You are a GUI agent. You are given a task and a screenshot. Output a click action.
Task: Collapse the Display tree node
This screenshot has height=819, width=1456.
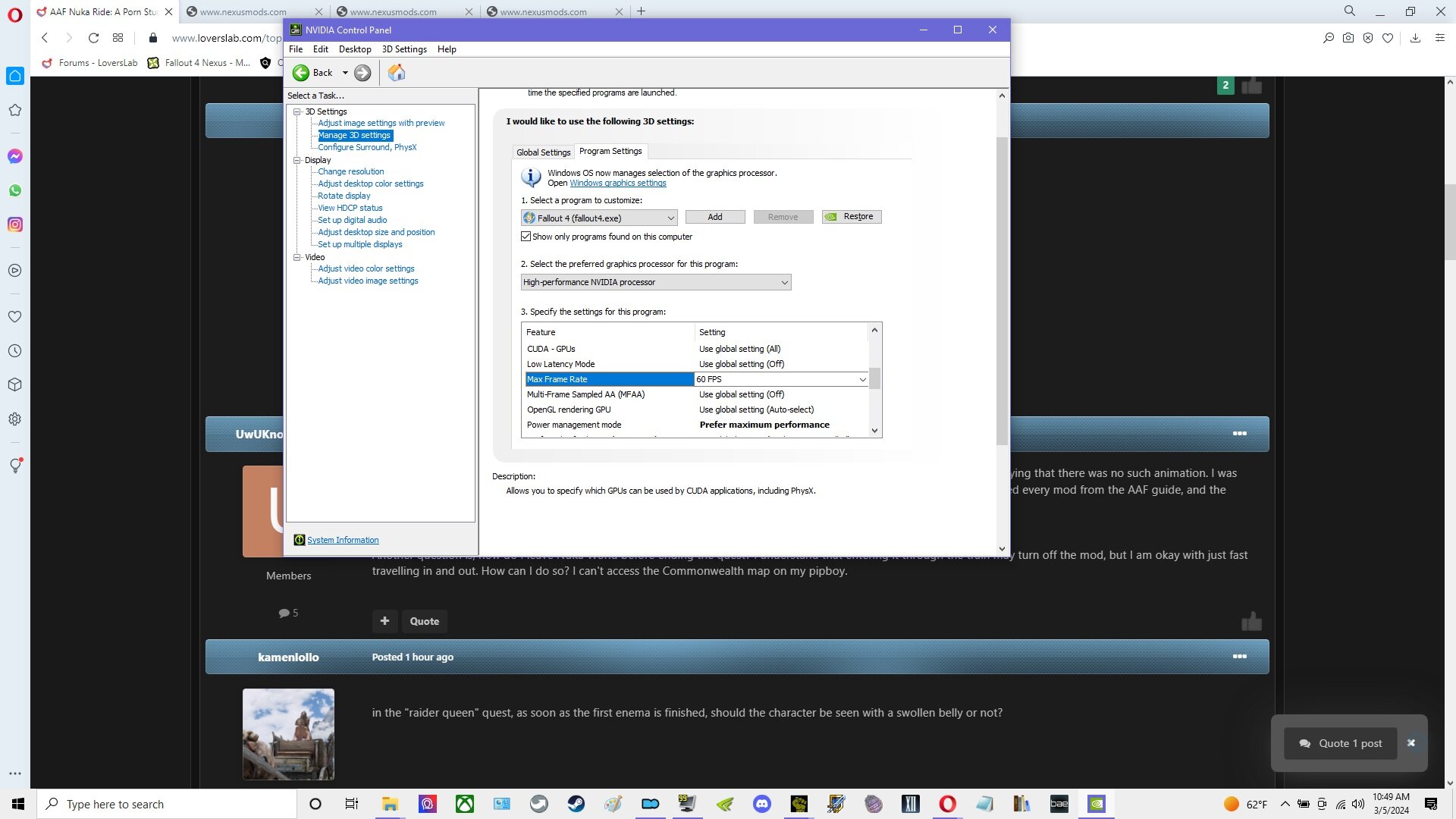[x=297, y=160]
